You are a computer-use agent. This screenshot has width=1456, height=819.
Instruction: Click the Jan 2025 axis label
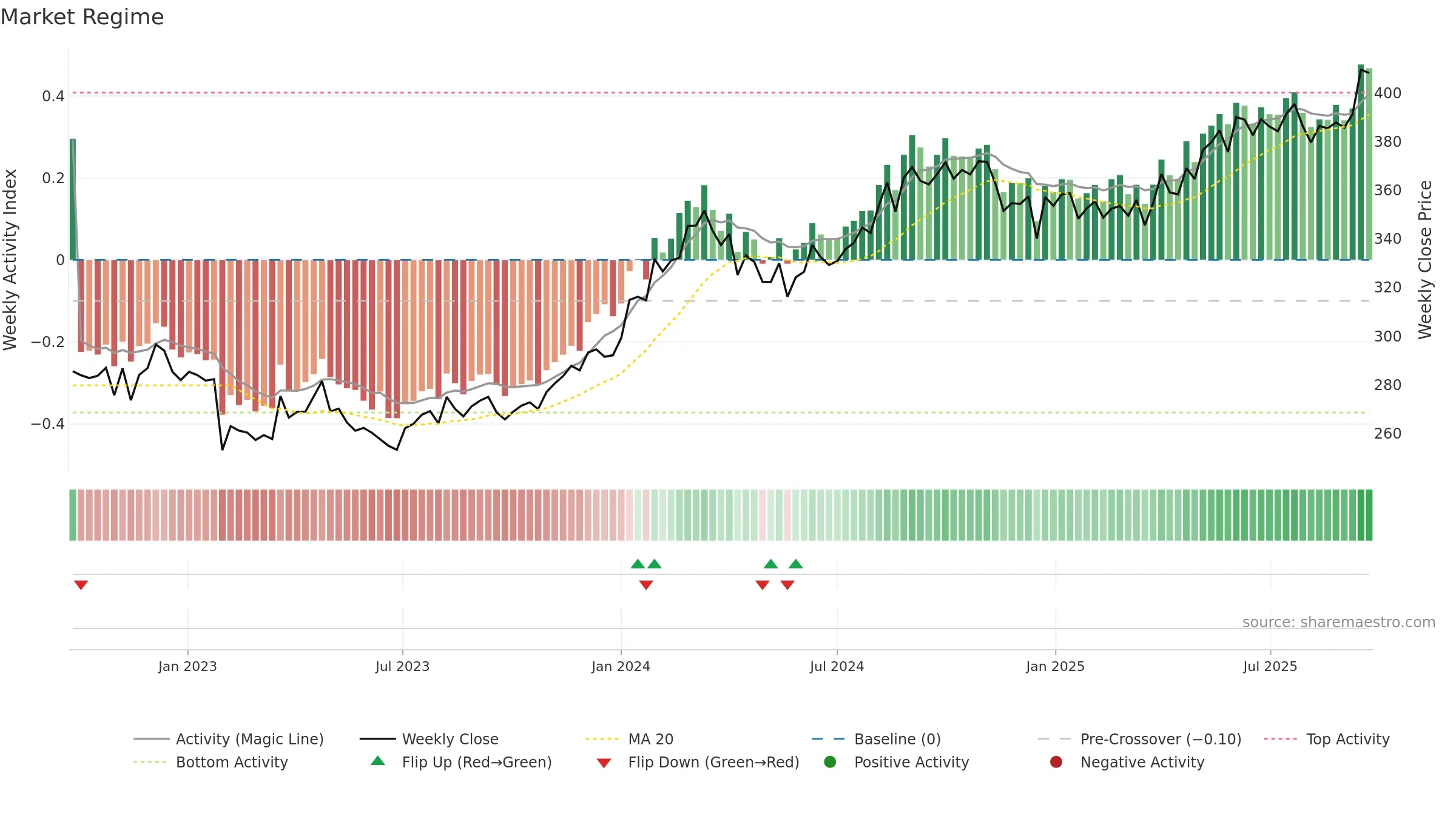point(1055,666)
